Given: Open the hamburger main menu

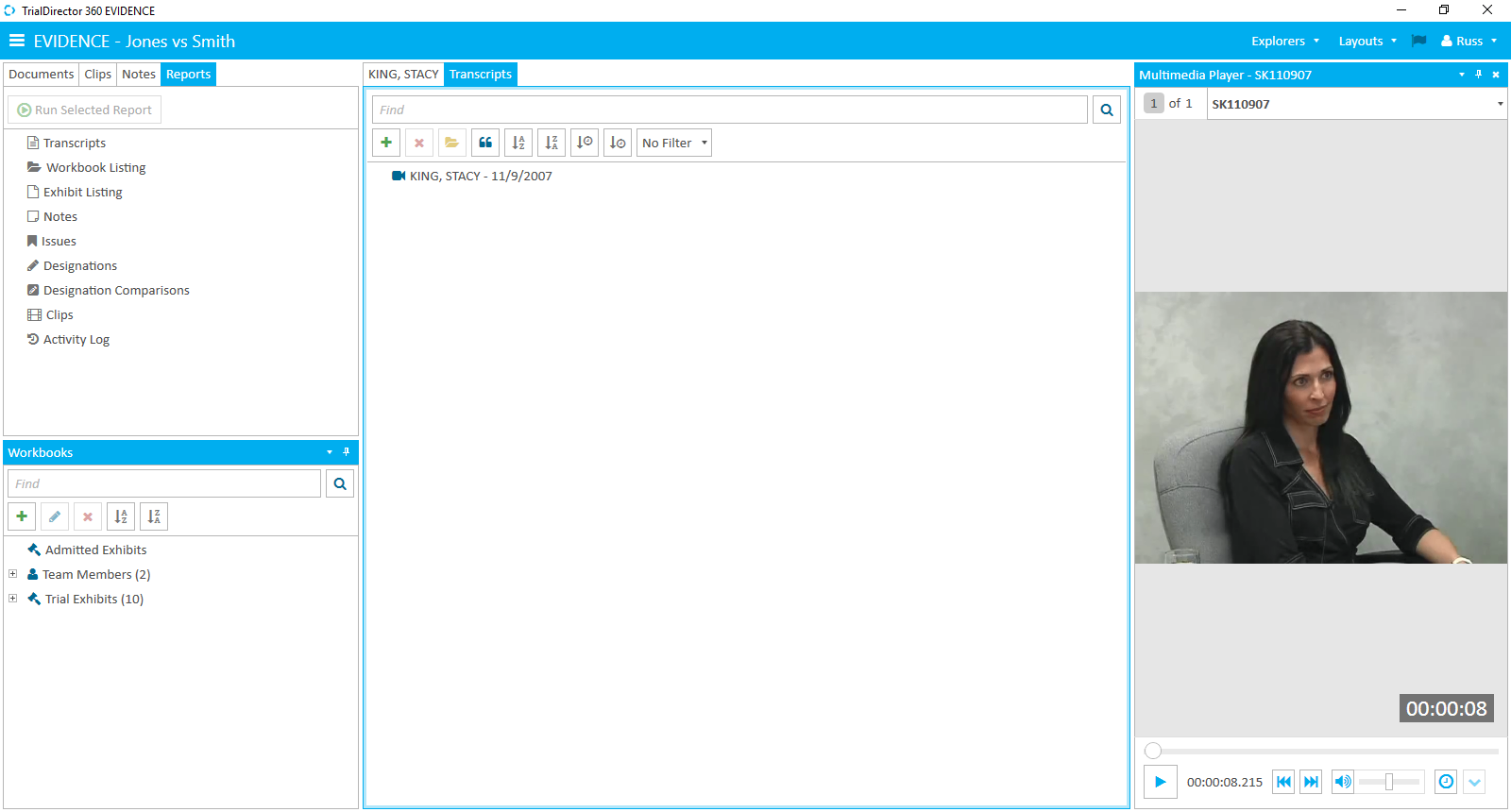Looking at the screenshot, I should (x=17, y=41).
